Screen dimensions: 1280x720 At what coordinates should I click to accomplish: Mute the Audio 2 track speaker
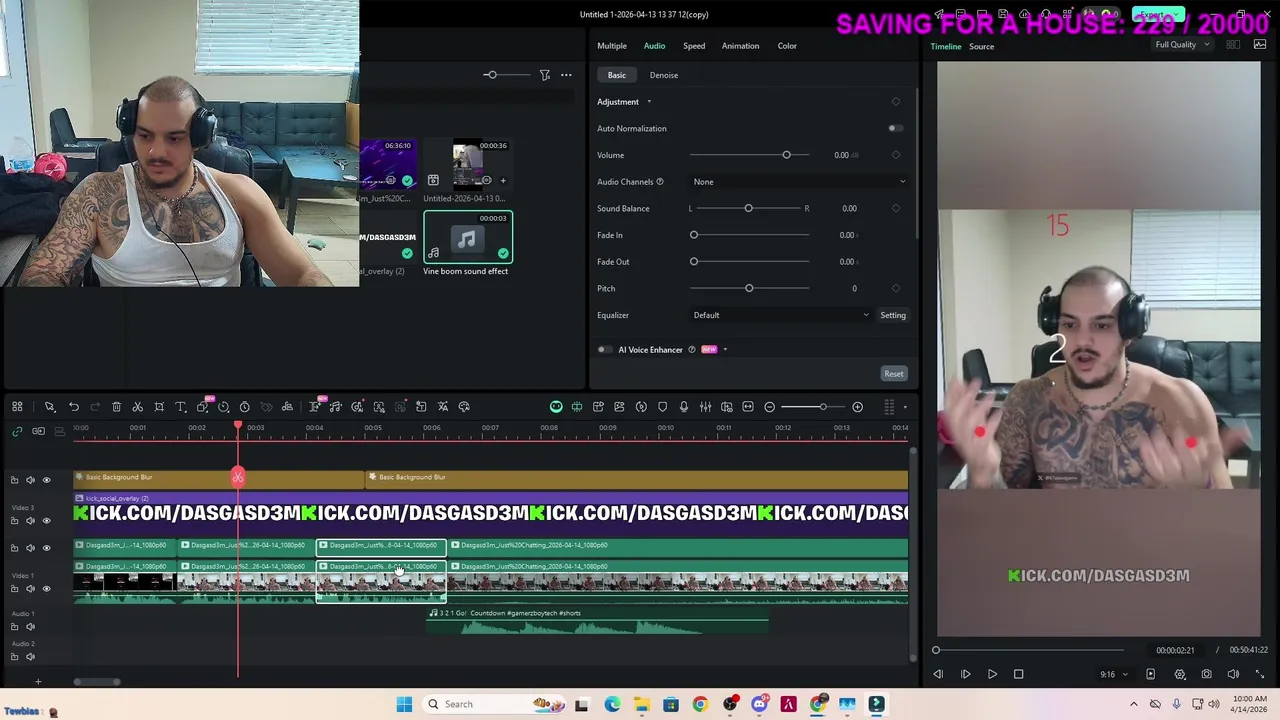point(30,657)
